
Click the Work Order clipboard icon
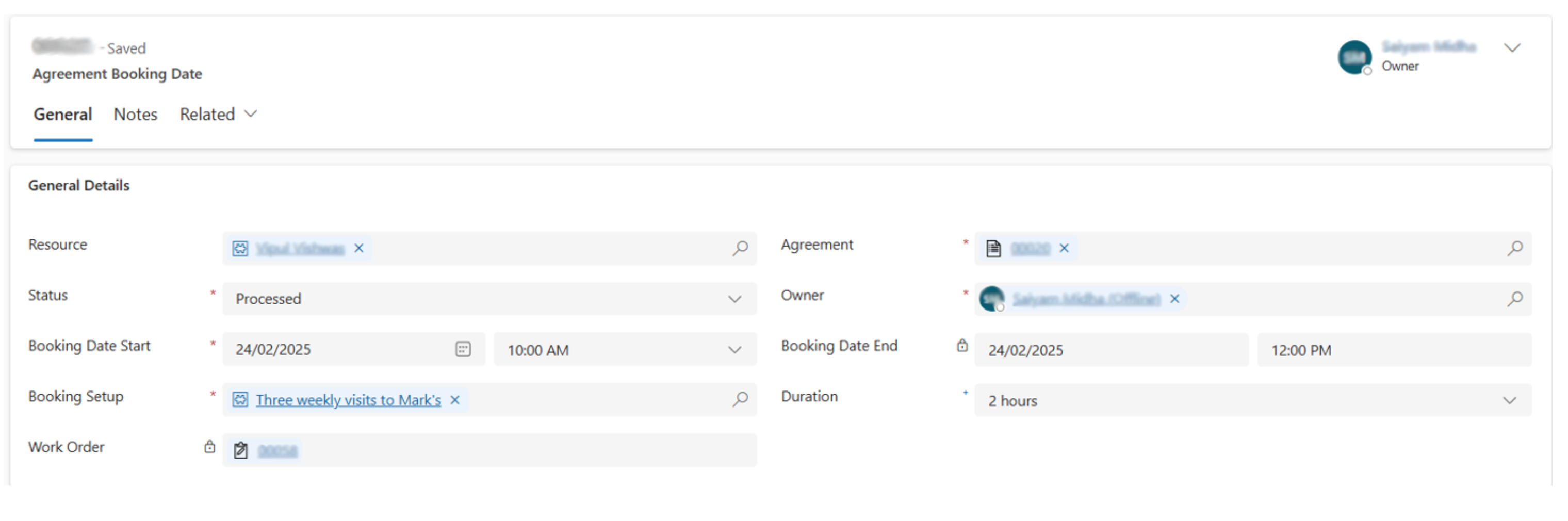click(x=240, y=450)
